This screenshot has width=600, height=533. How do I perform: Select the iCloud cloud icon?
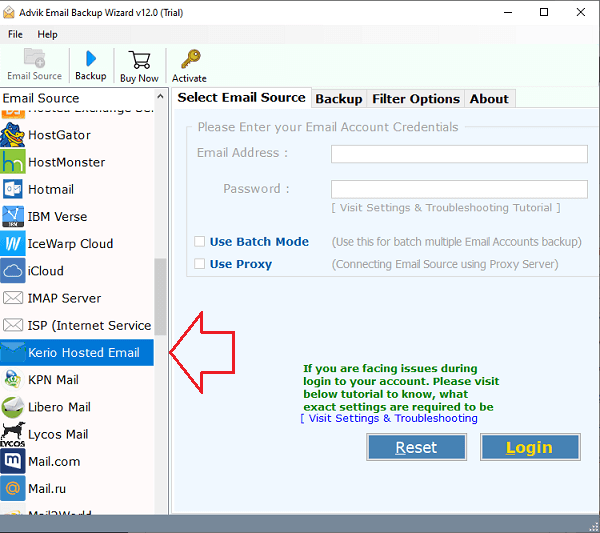click(x=13, y=271)
